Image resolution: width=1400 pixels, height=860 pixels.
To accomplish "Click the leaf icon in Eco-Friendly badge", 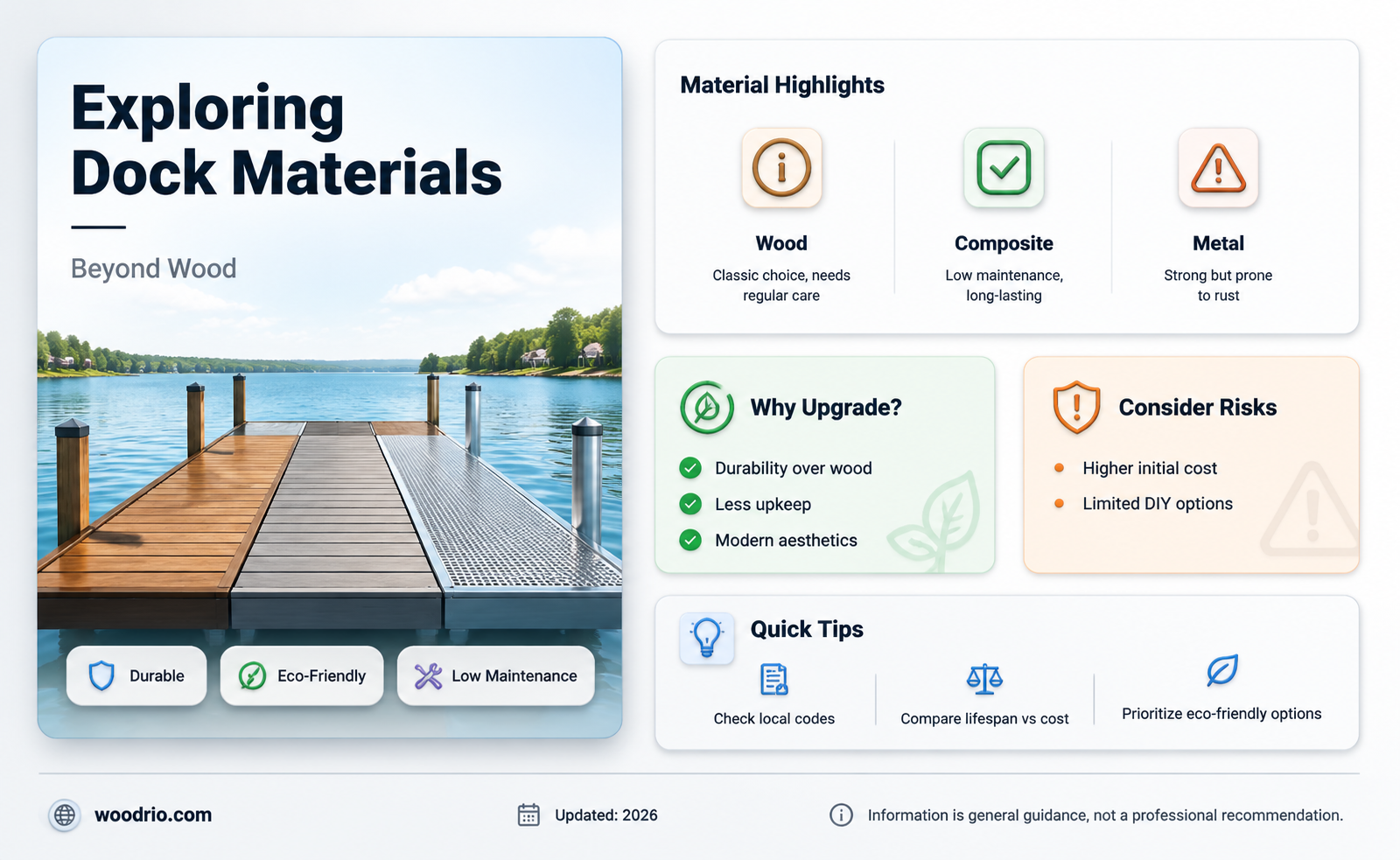I will (x=252, y=675).
